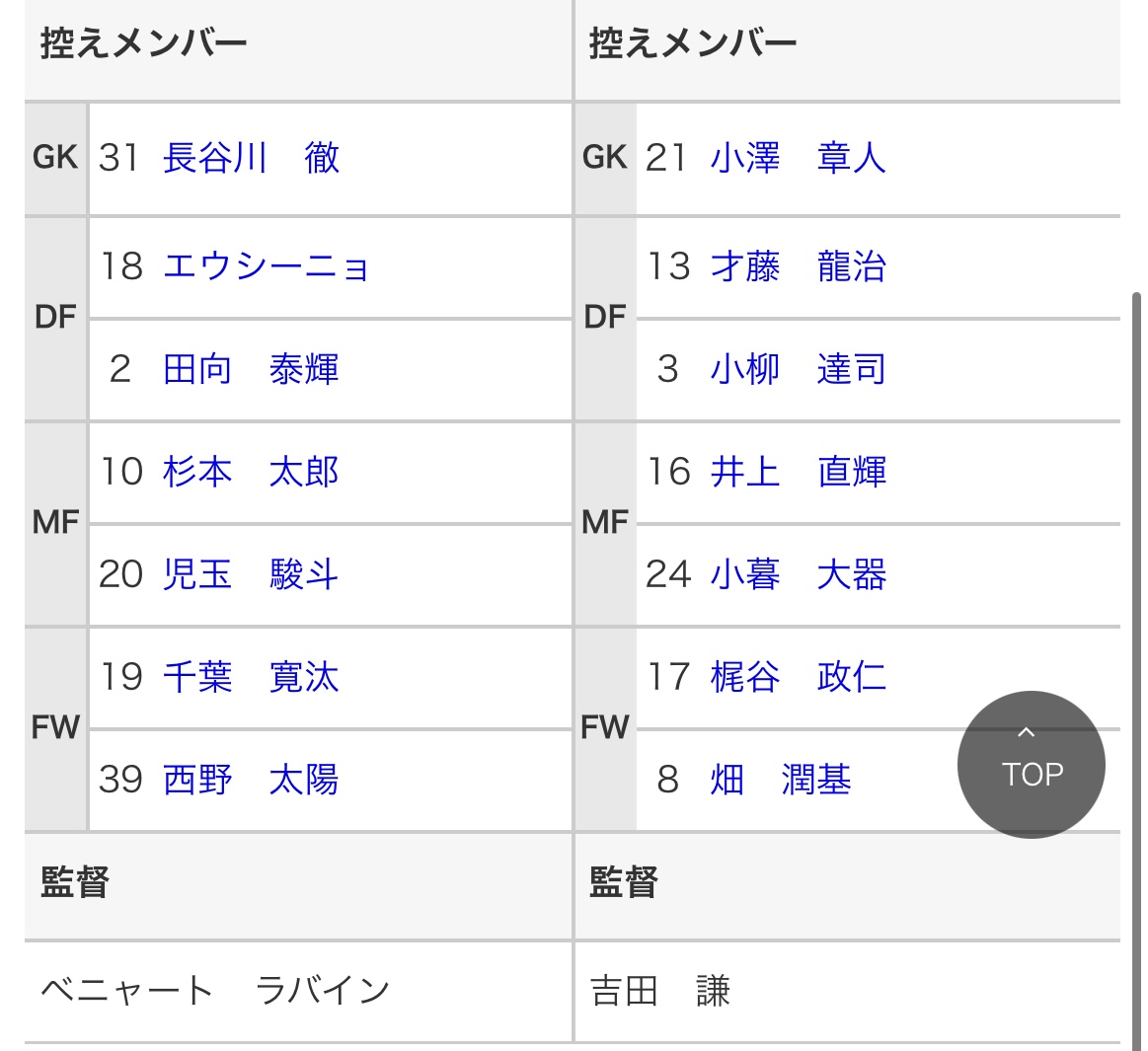Open 千葉 寛汰 player link

[251, 677]
